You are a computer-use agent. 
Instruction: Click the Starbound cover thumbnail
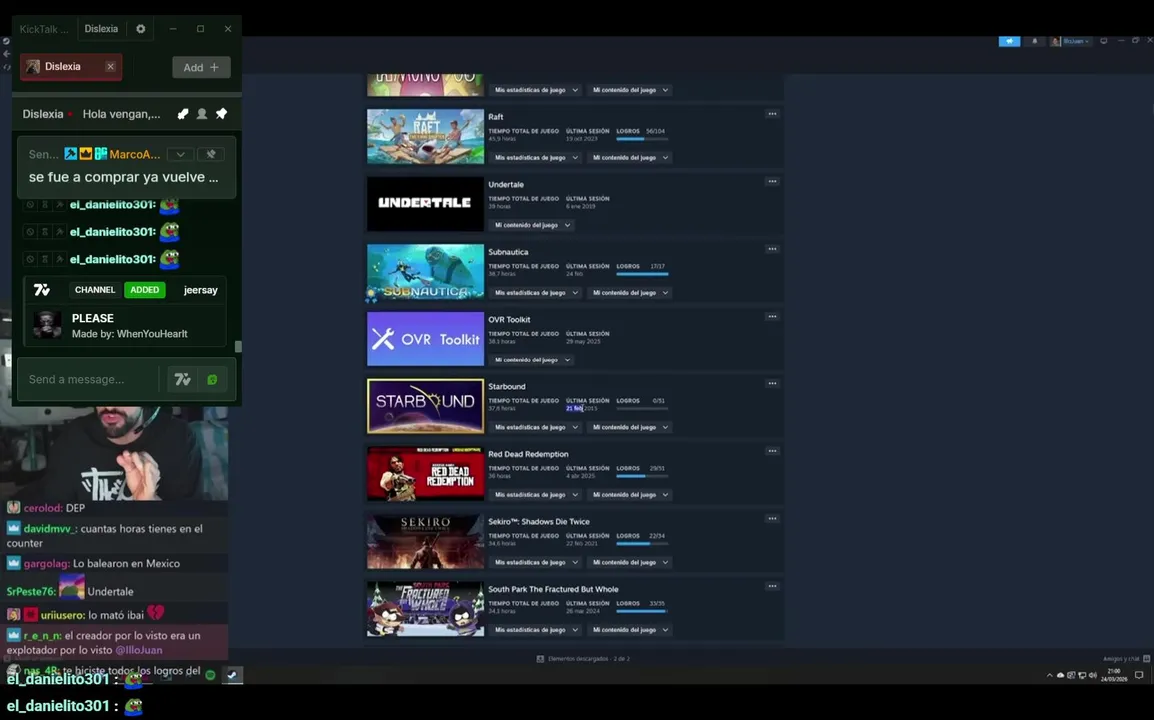425,406
